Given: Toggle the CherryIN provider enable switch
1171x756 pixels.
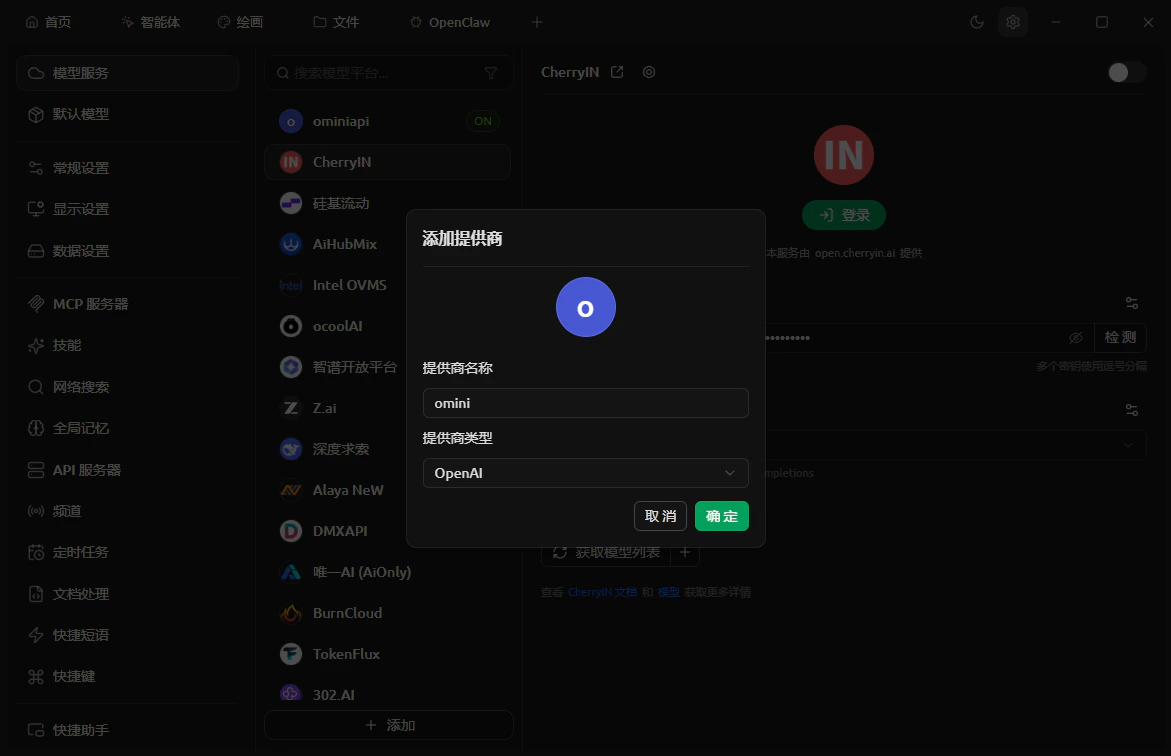Looking at the screenshot, I should point(1127,72).
